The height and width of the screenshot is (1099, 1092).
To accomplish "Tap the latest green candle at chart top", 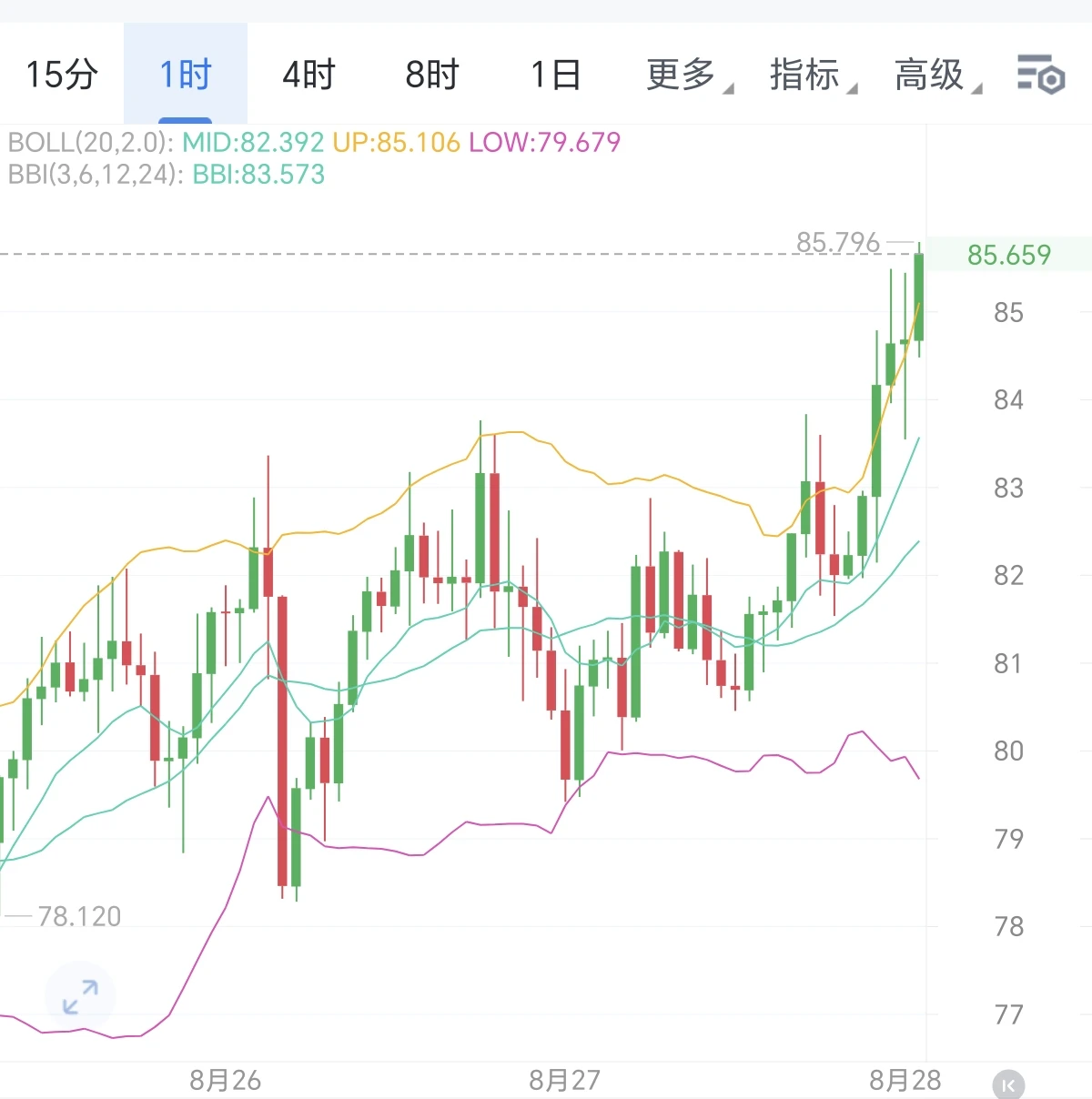I will pyautogui.click(x=919, y=297).
